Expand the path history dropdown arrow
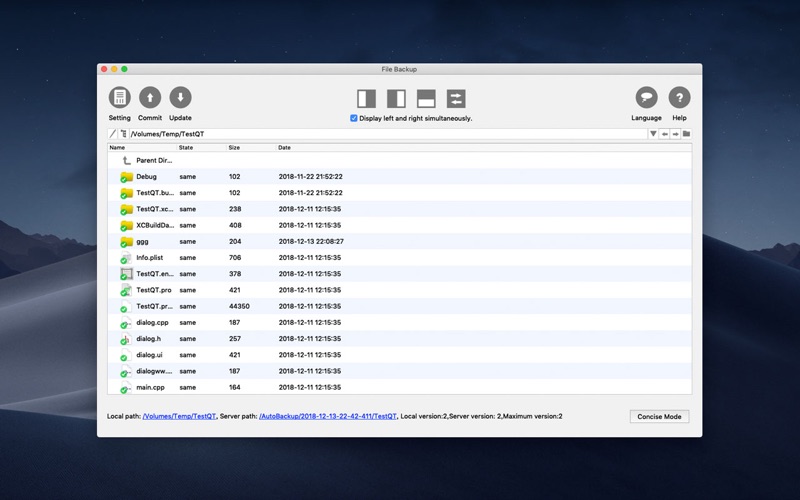 [653, 134]
